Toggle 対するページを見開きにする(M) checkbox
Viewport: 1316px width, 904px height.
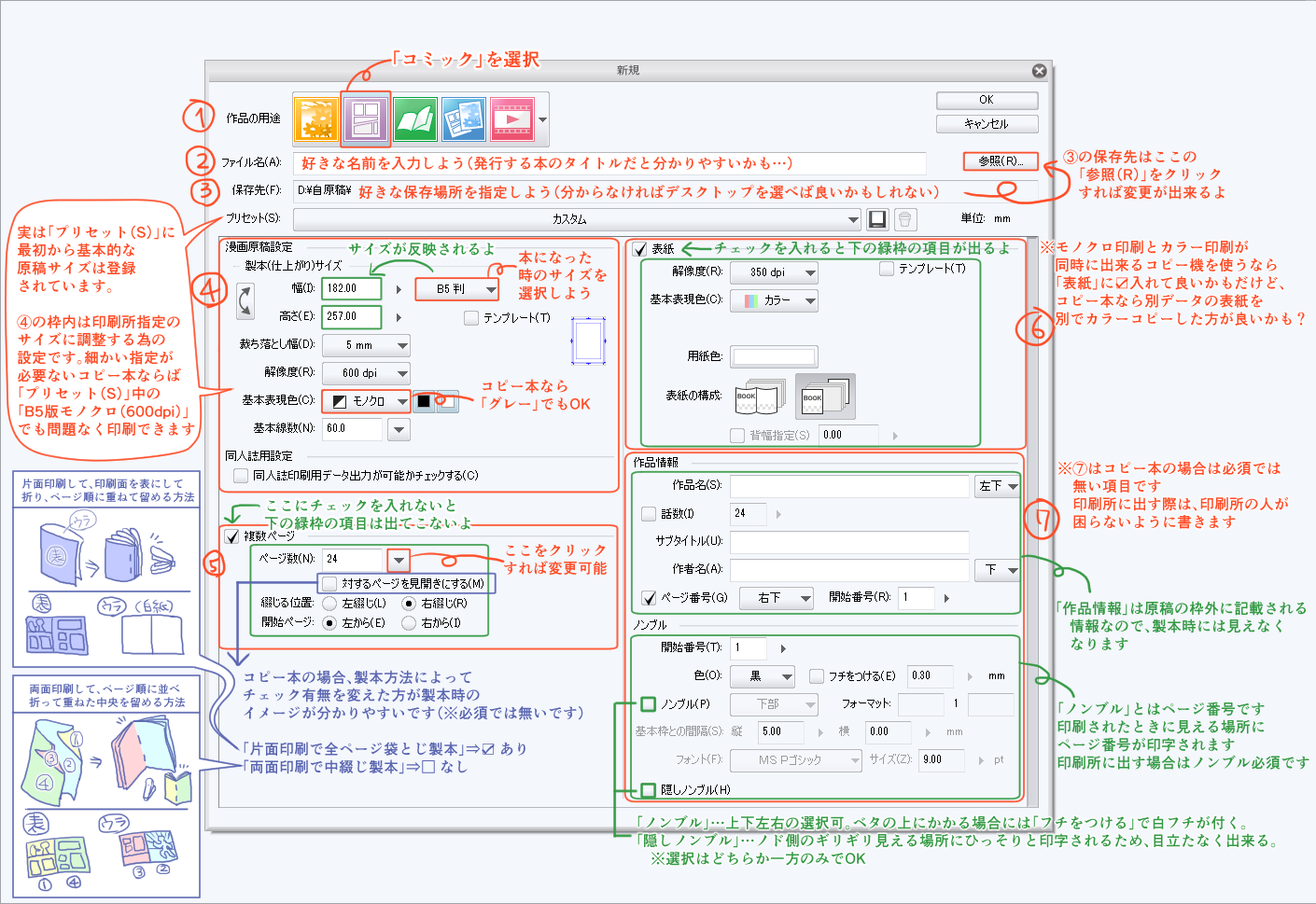click(329, 584)
